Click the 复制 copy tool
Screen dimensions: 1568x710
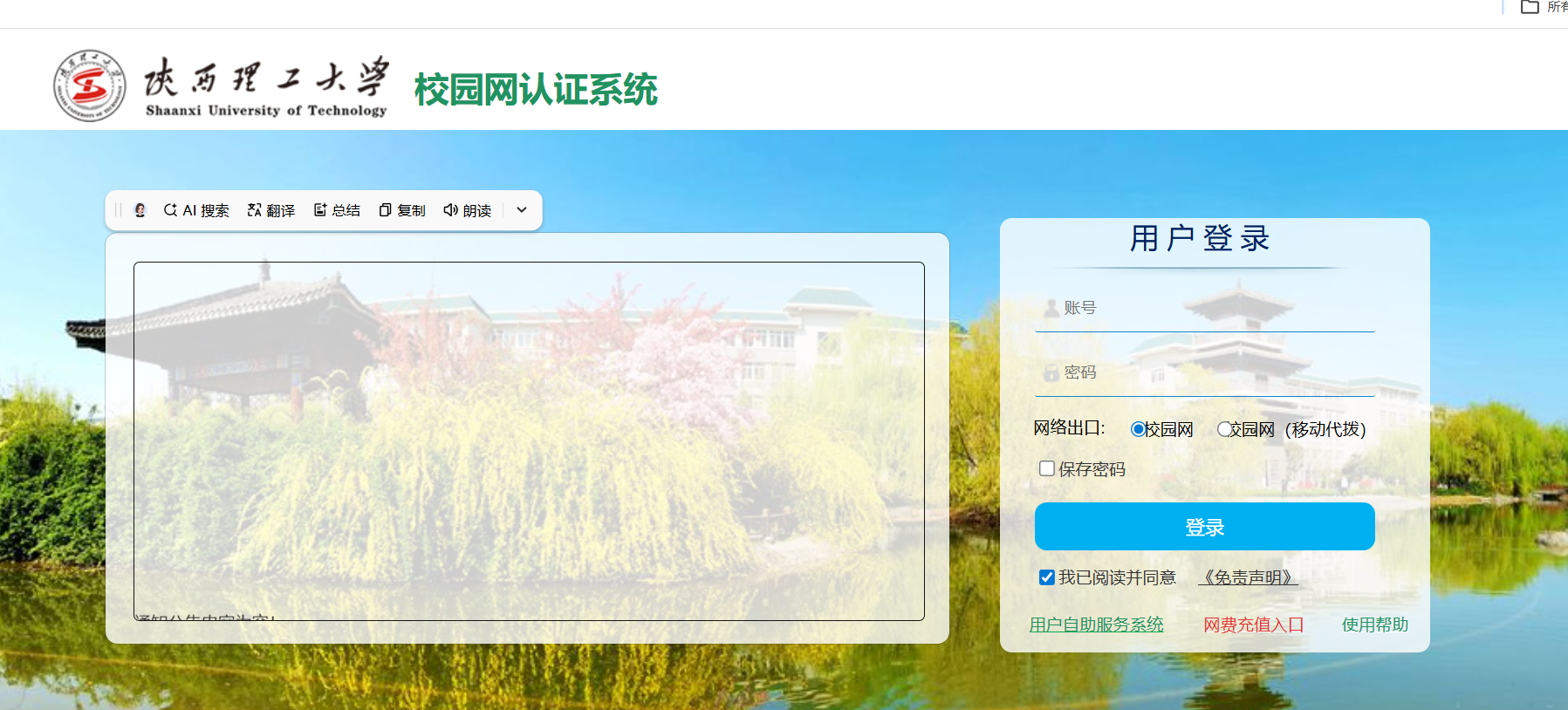(x=402, y=210)
